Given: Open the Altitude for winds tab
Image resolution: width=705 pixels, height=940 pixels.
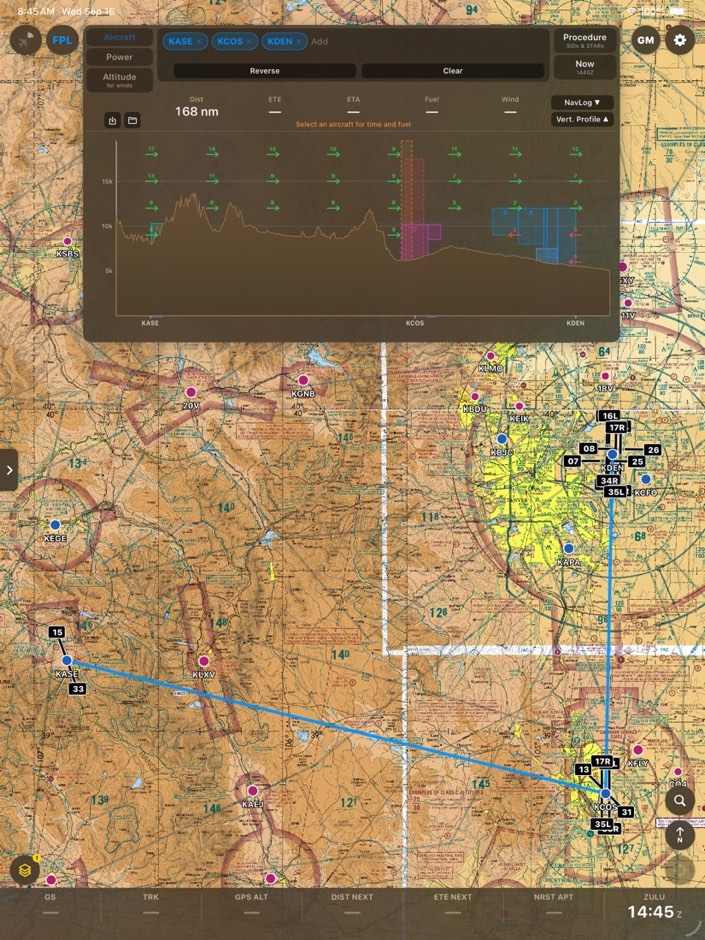Looking at the screenshot, I should coord(119,80).
